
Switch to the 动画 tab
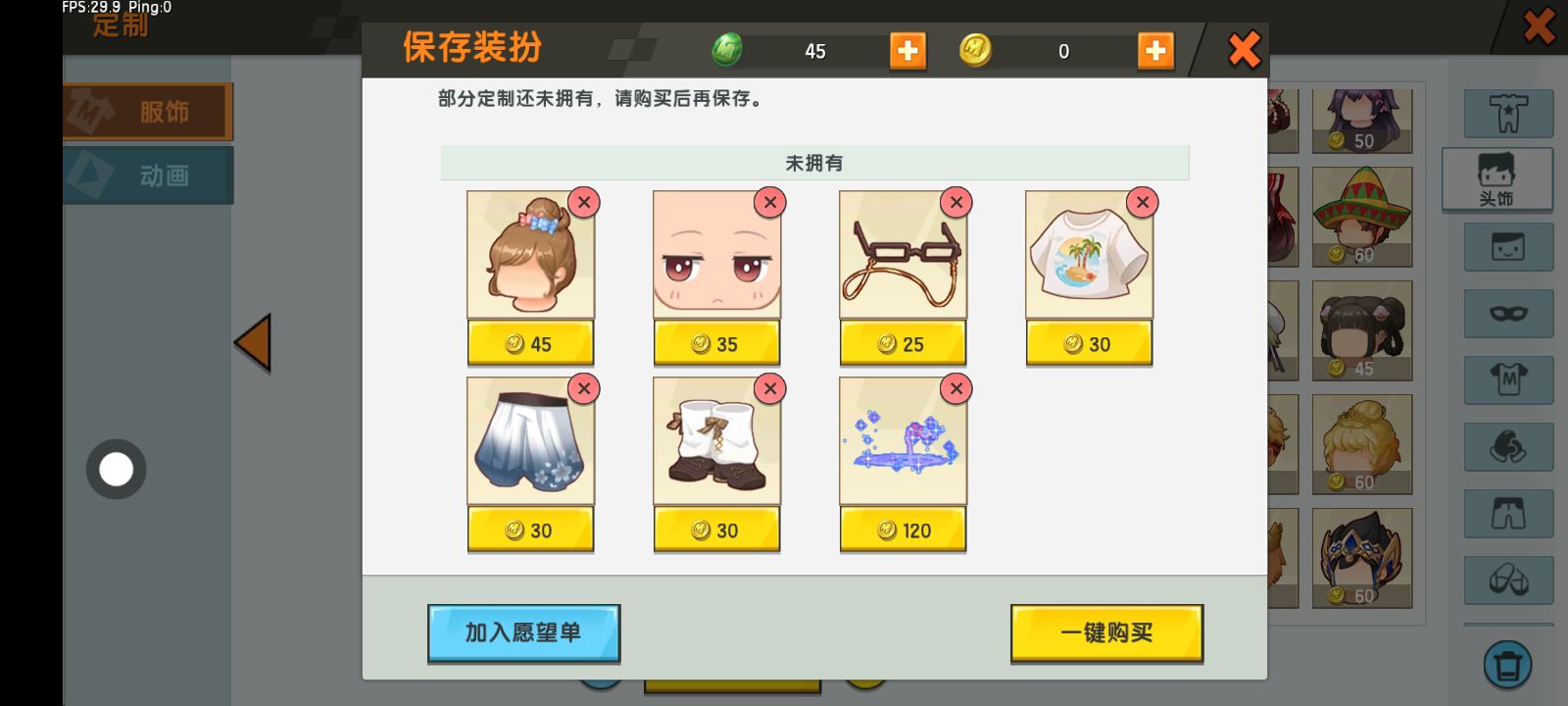tap(148, 176)
